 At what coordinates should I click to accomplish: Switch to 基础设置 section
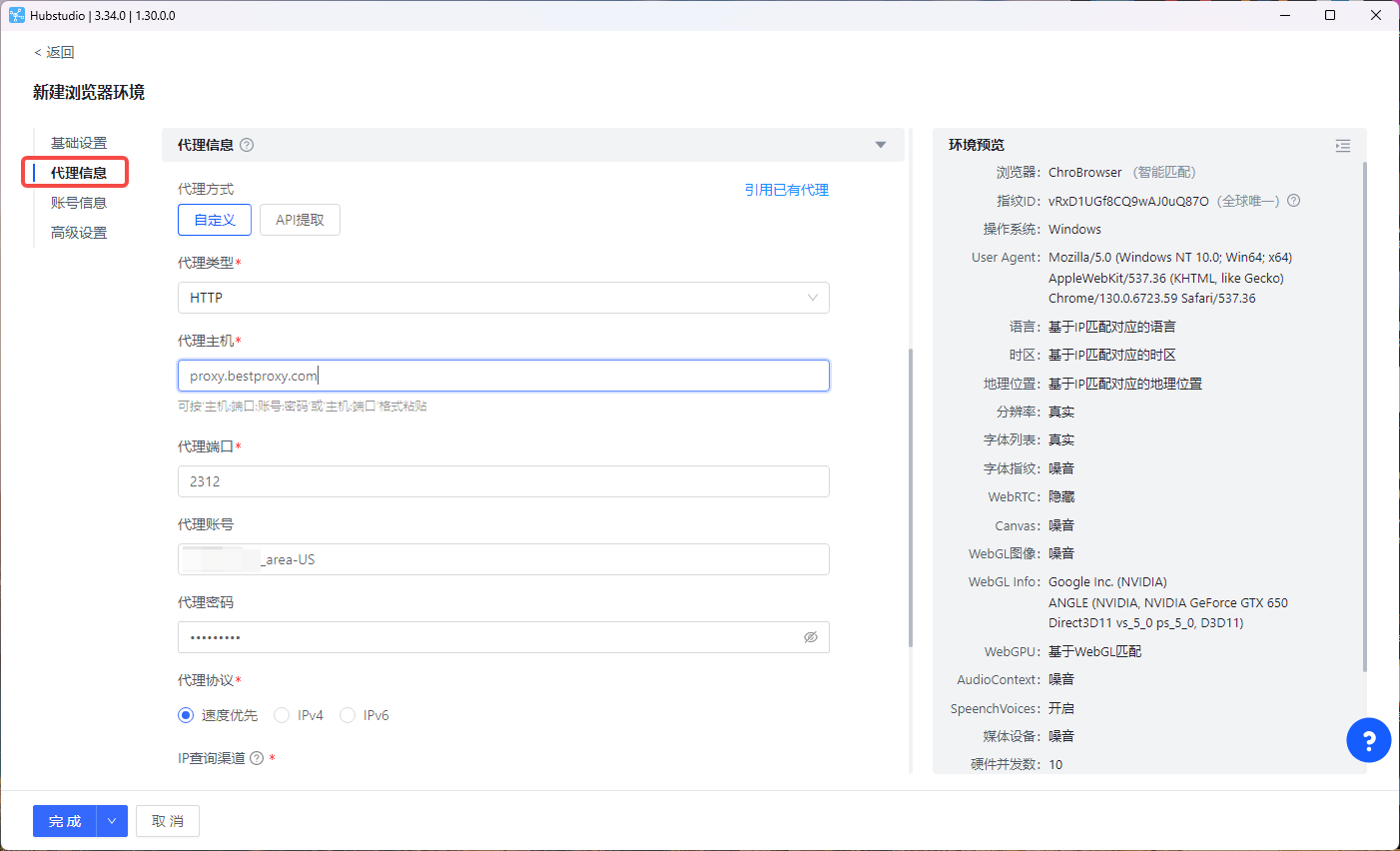tap(79, 143)
